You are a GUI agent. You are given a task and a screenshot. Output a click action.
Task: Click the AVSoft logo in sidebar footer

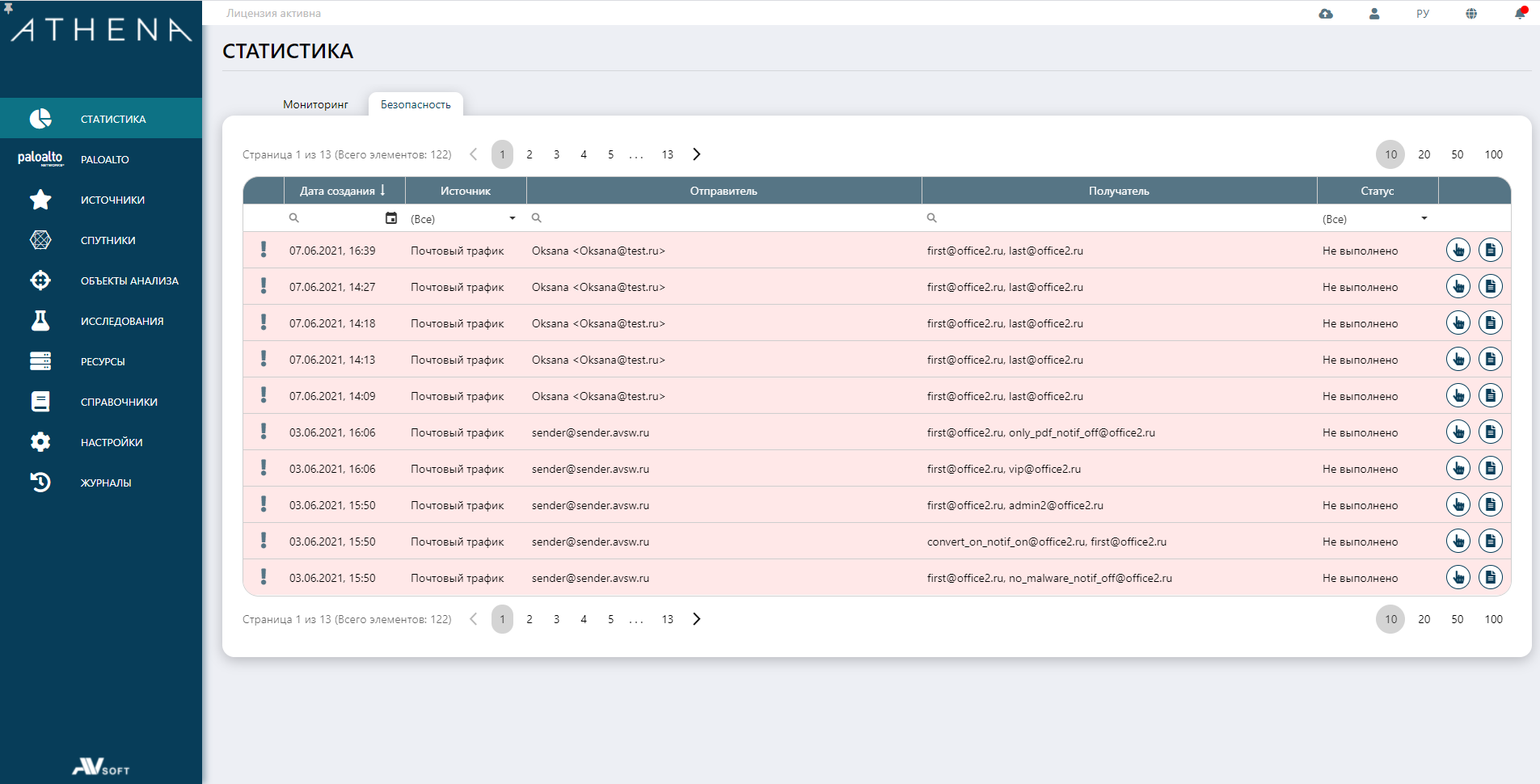click(101, 766)
